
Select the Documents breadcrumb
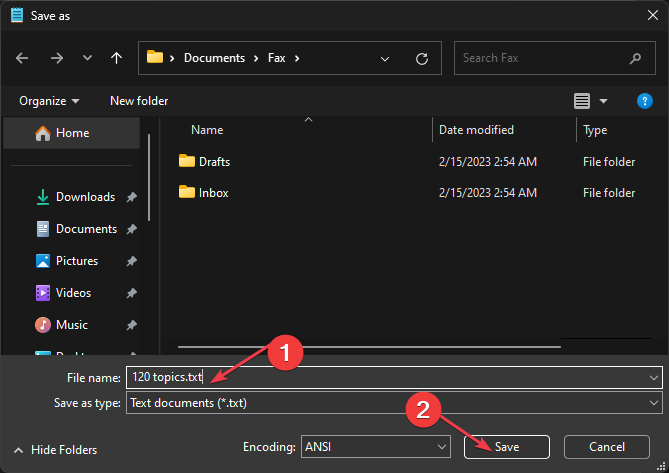coord(214,58)
